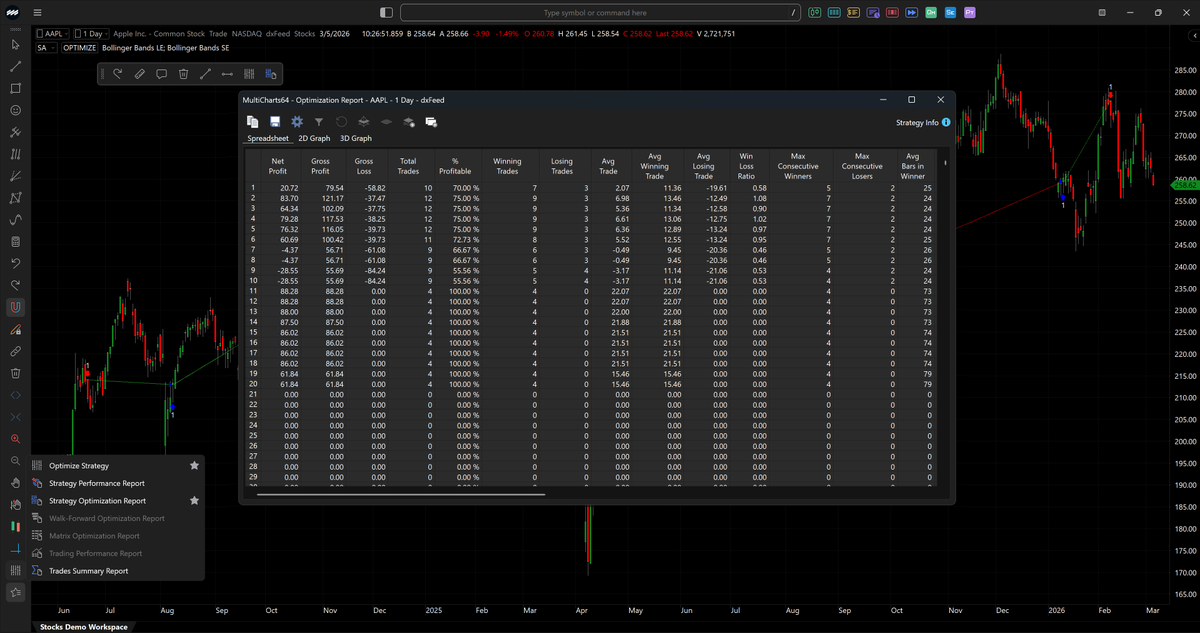Viewport: 1200px width, 633px height.
Task: Click the trash in floating toolbar
Action: click(x=183, y=74)
